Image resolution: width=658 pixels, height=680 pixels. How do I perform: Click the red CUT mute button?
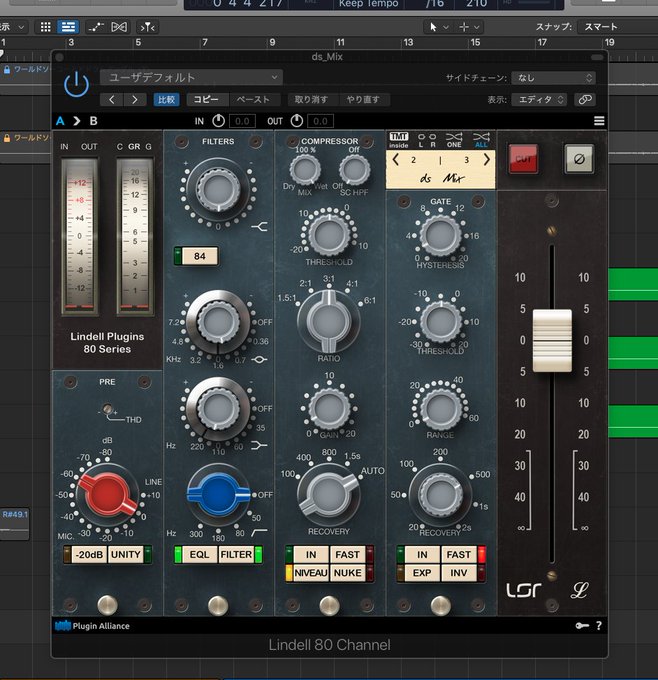coord(524,159)
